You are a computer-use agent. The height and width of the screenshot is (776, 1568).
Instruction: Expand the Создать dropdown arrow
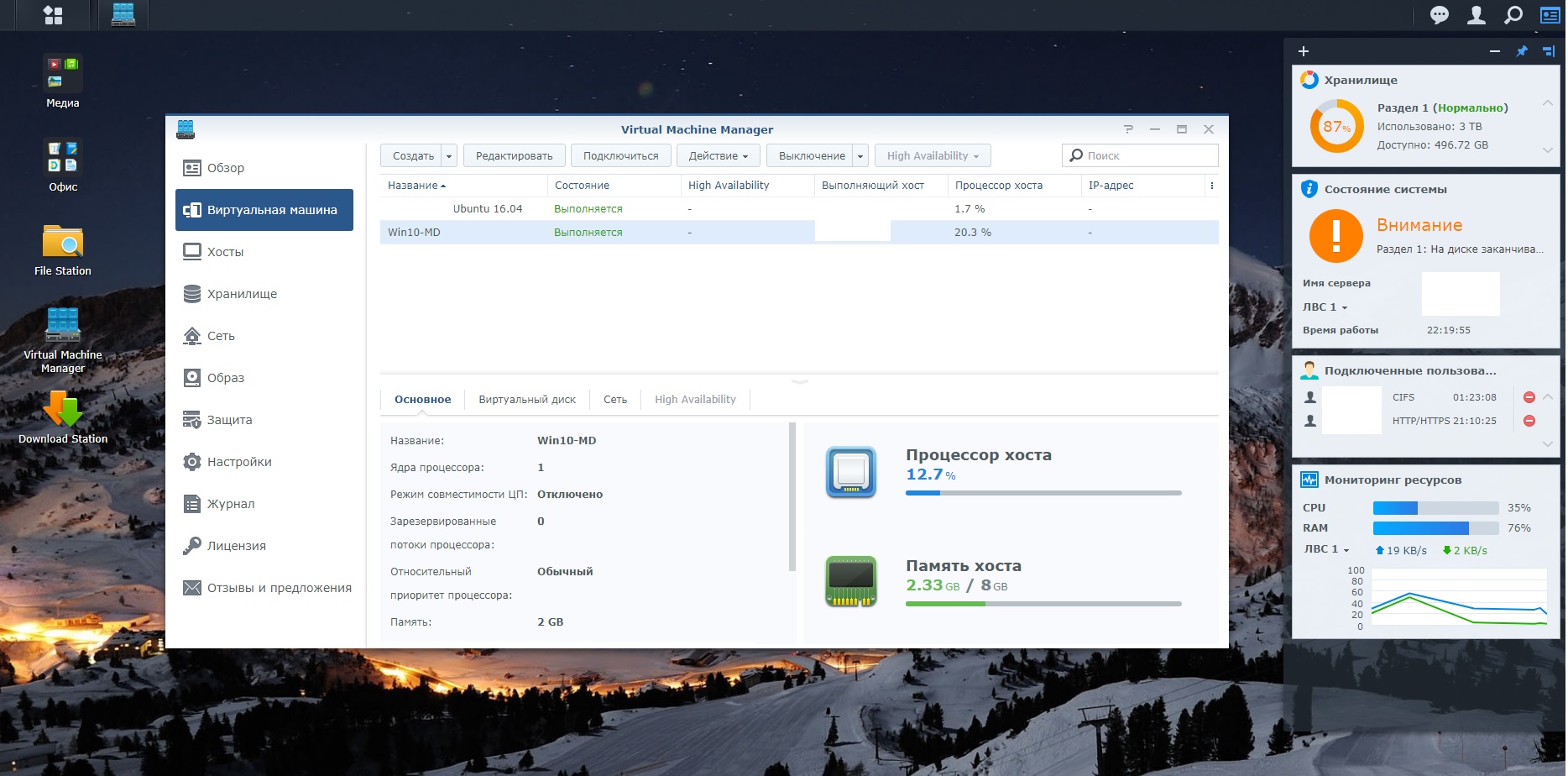(x=449, y=156)
